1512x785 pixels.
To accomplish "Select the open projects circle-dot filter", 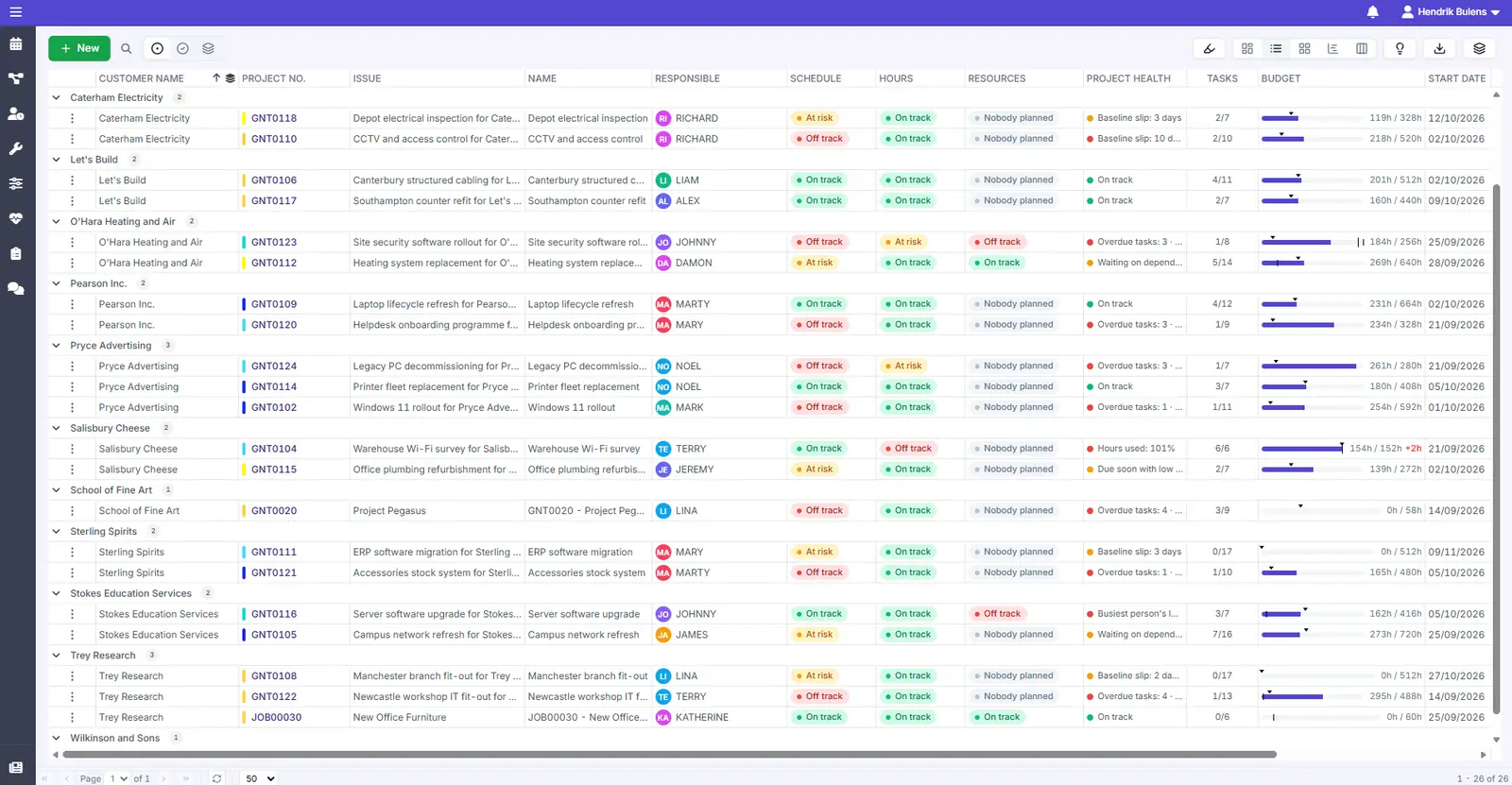I will [157, 48].
